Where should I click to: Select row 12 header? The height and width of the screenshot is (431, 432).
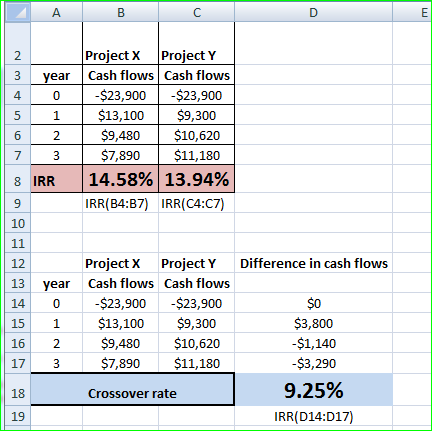click(x=18, y=263)
